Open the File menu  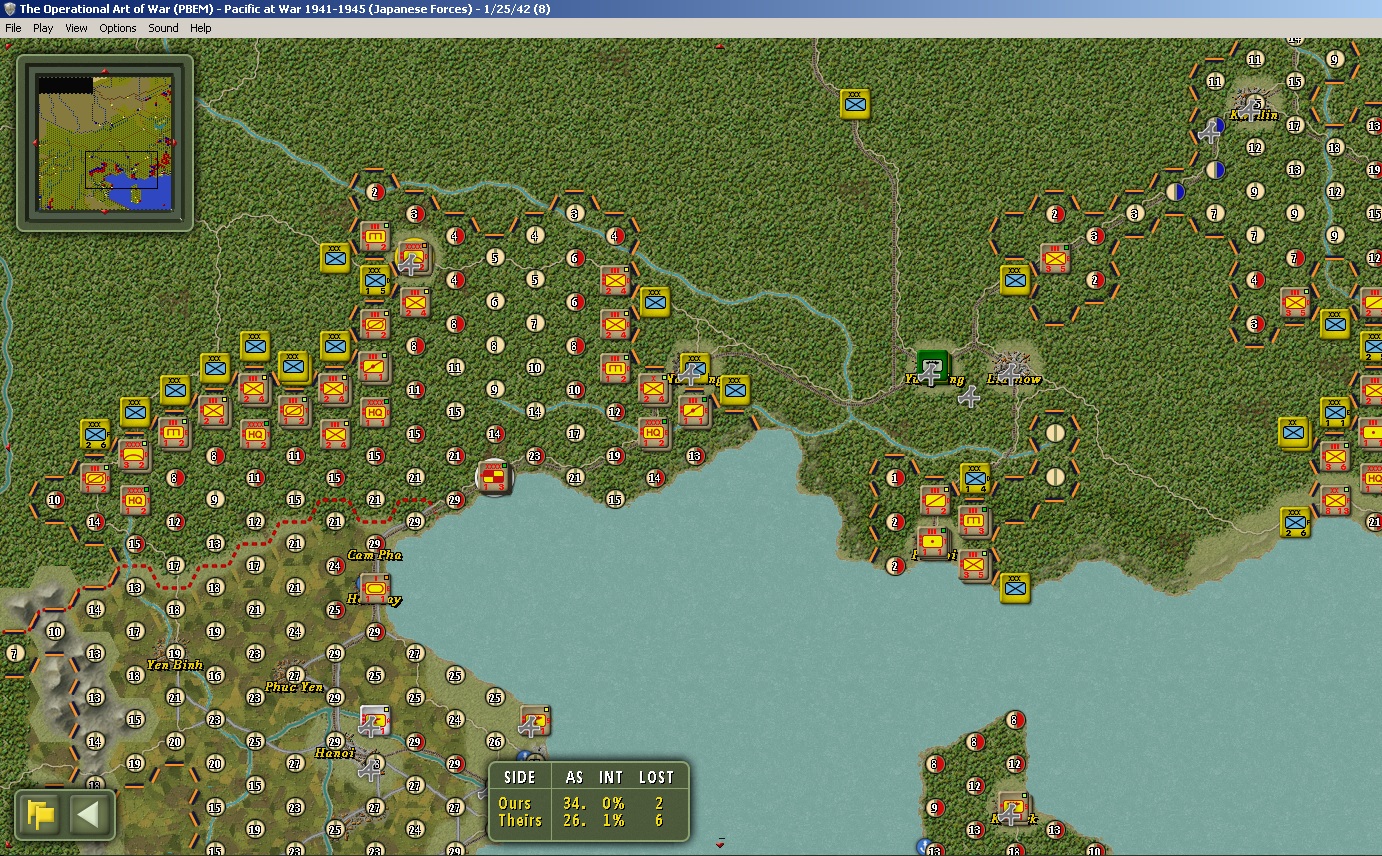pos(13,28)
